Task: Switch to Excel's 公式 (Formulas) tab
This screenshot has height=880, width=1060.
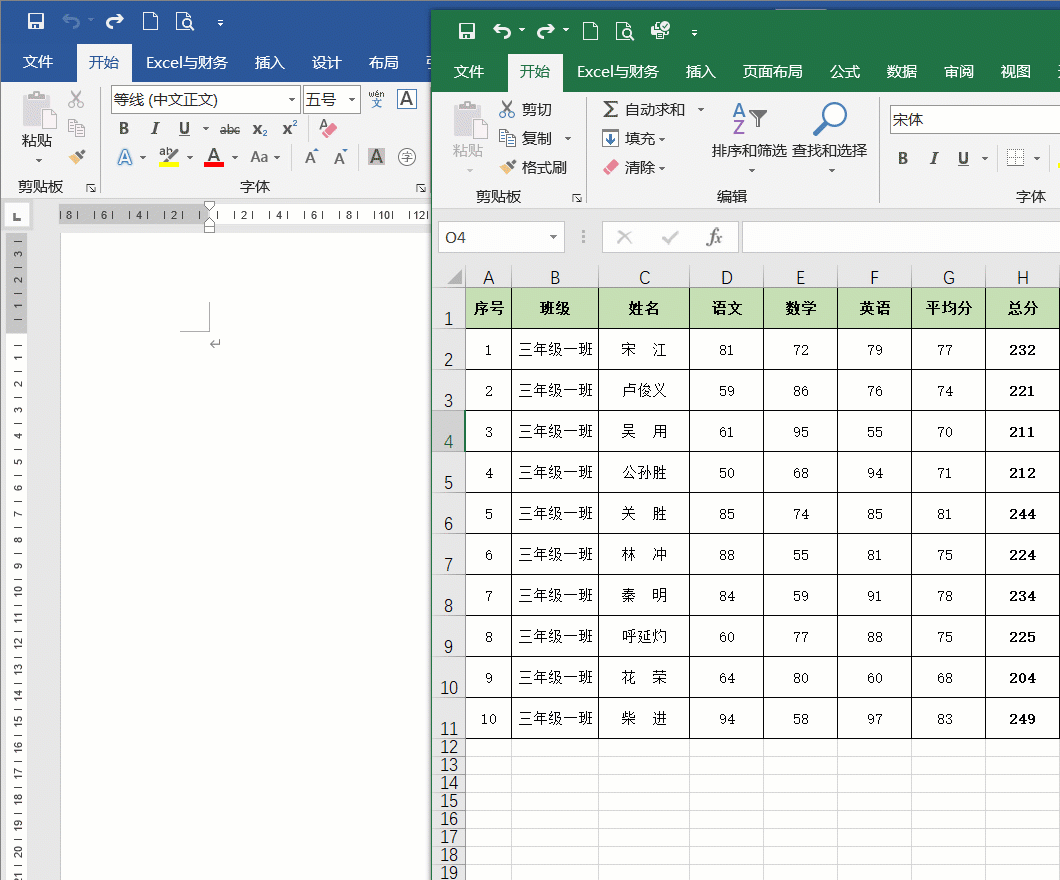Action: tap(844, 72)
